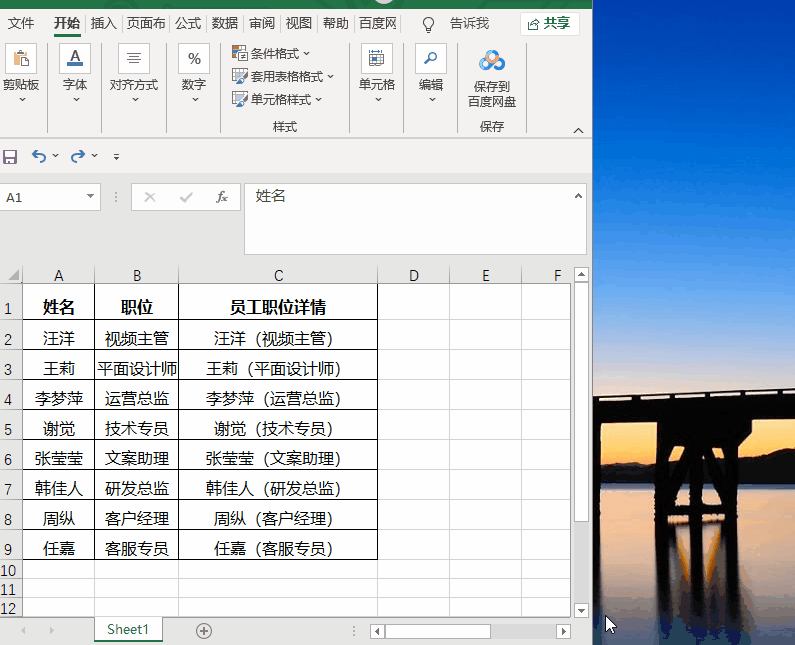The width and height of the screenshot is (795, 645).
Task: Select cell 汪洋 in column A
Action: 59,335
